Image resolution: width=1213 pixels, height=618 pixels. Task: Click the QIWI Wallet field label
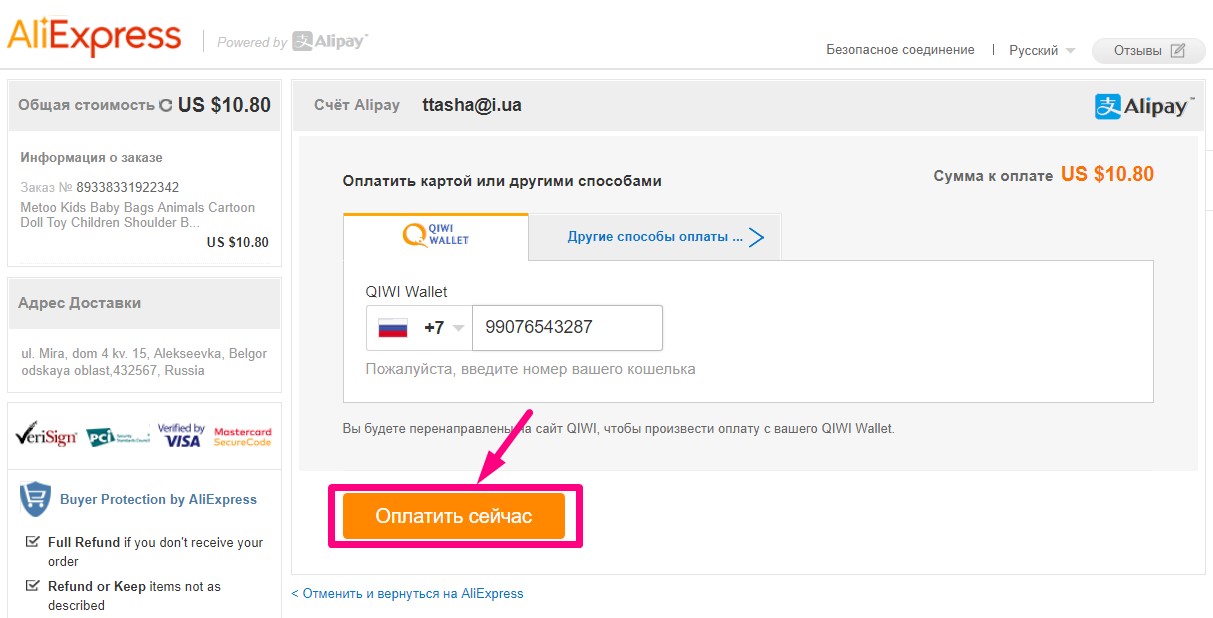click(x=407, y=292)
